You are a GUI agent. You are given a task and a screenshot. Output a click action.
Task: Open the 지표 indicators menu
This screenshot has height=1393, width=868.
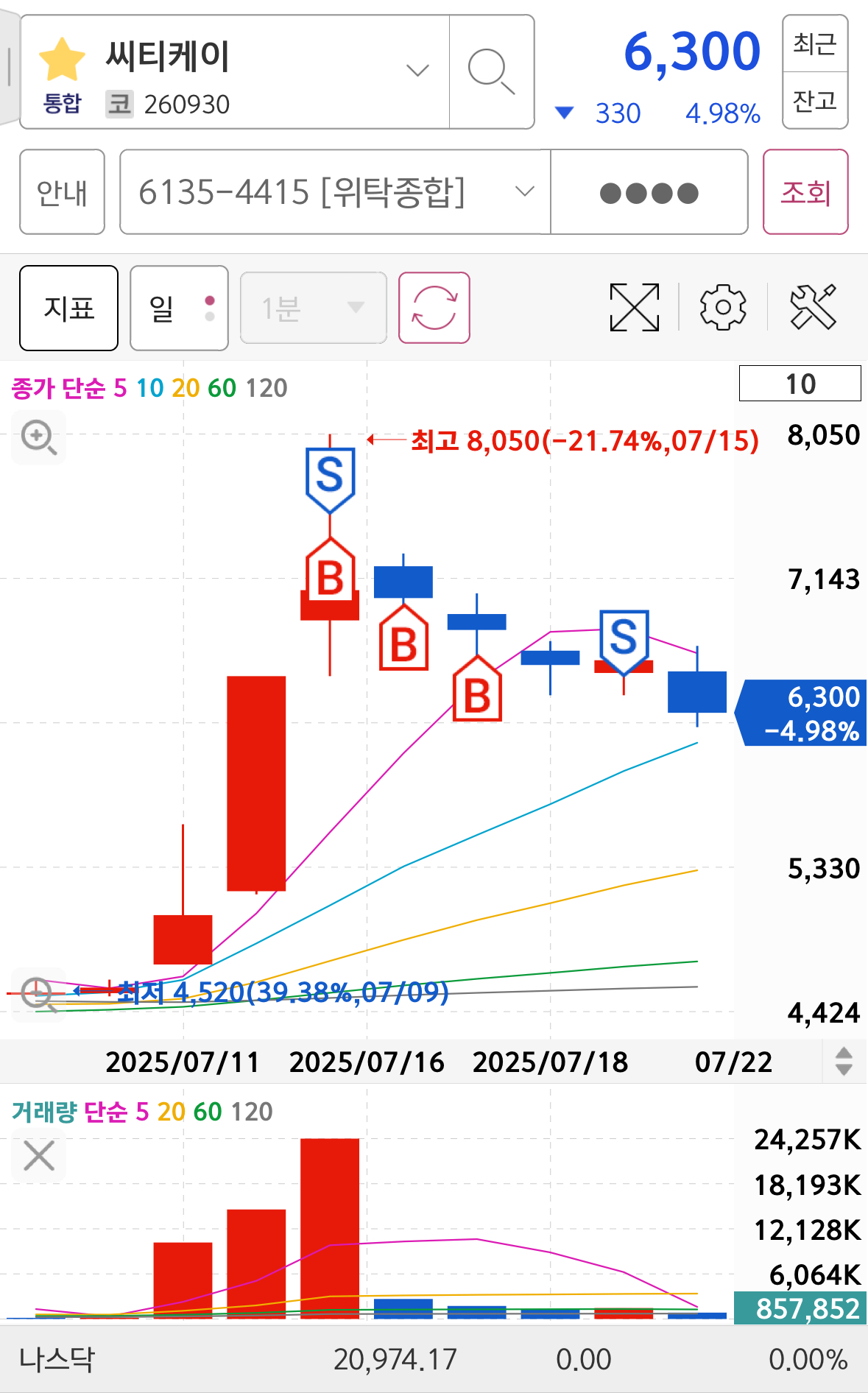coord(69,308)
